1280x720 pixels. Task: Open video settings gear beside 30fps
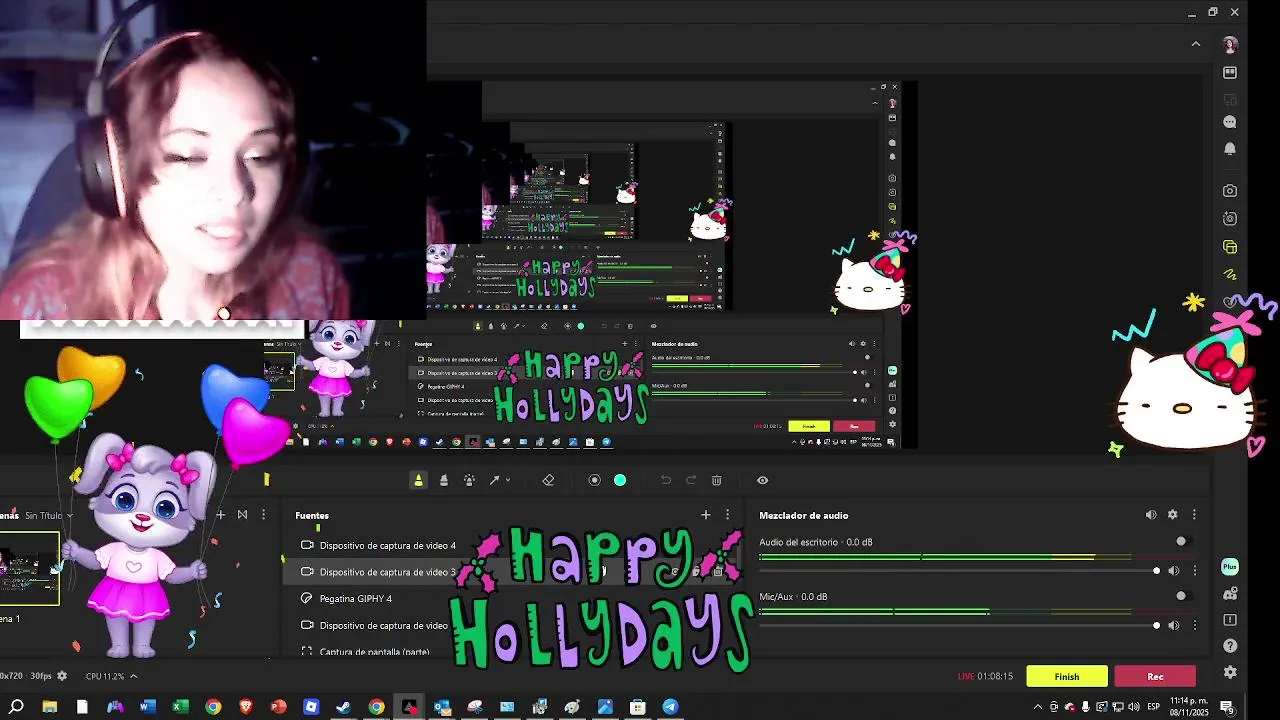(62, 676)
